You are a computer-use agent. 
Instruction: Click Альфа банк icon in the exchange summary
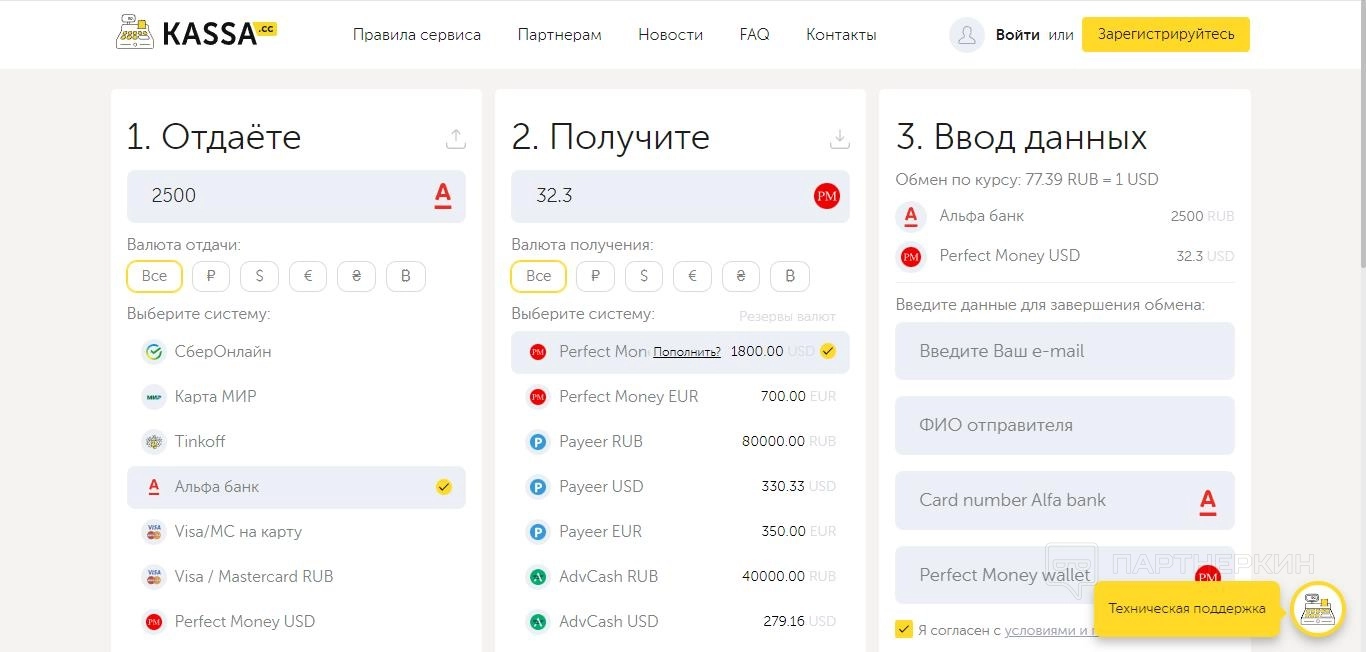coord(910,216)
